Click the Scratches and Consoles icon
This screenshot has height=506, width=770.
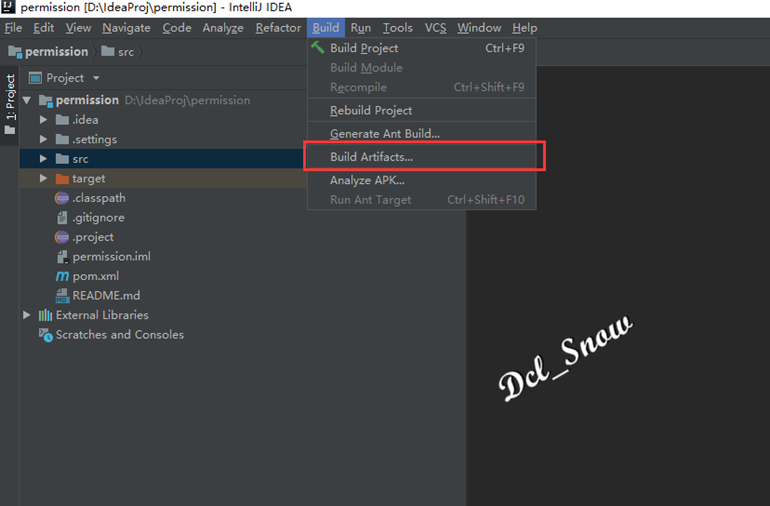[46, 335]
